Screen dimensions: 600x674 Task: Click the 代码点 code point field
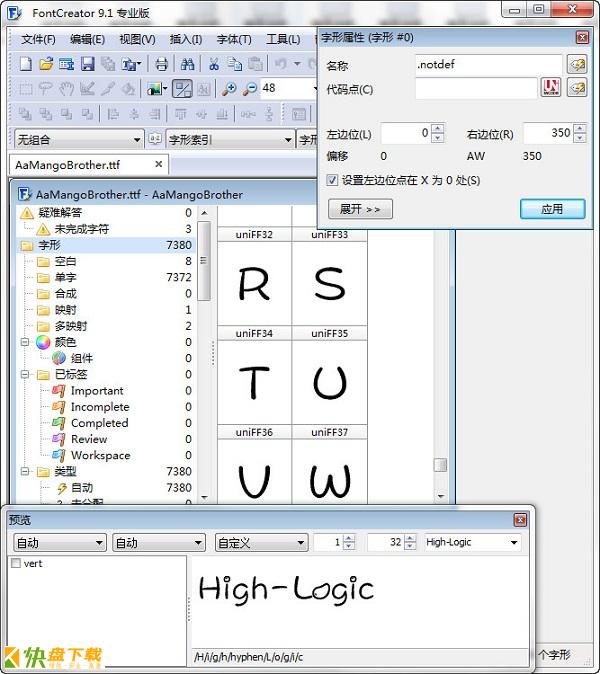[476, 88]
